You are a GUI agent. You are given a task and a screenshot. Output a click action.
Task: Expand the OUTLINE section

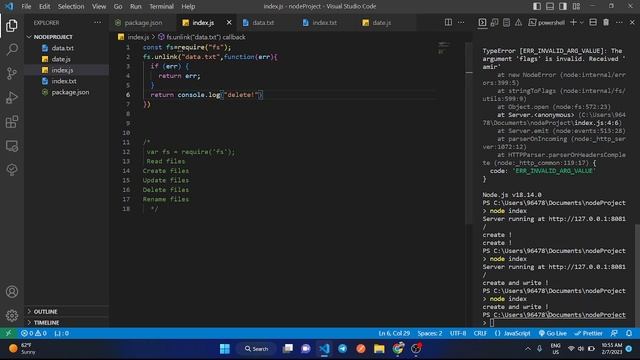click(67, 311)
